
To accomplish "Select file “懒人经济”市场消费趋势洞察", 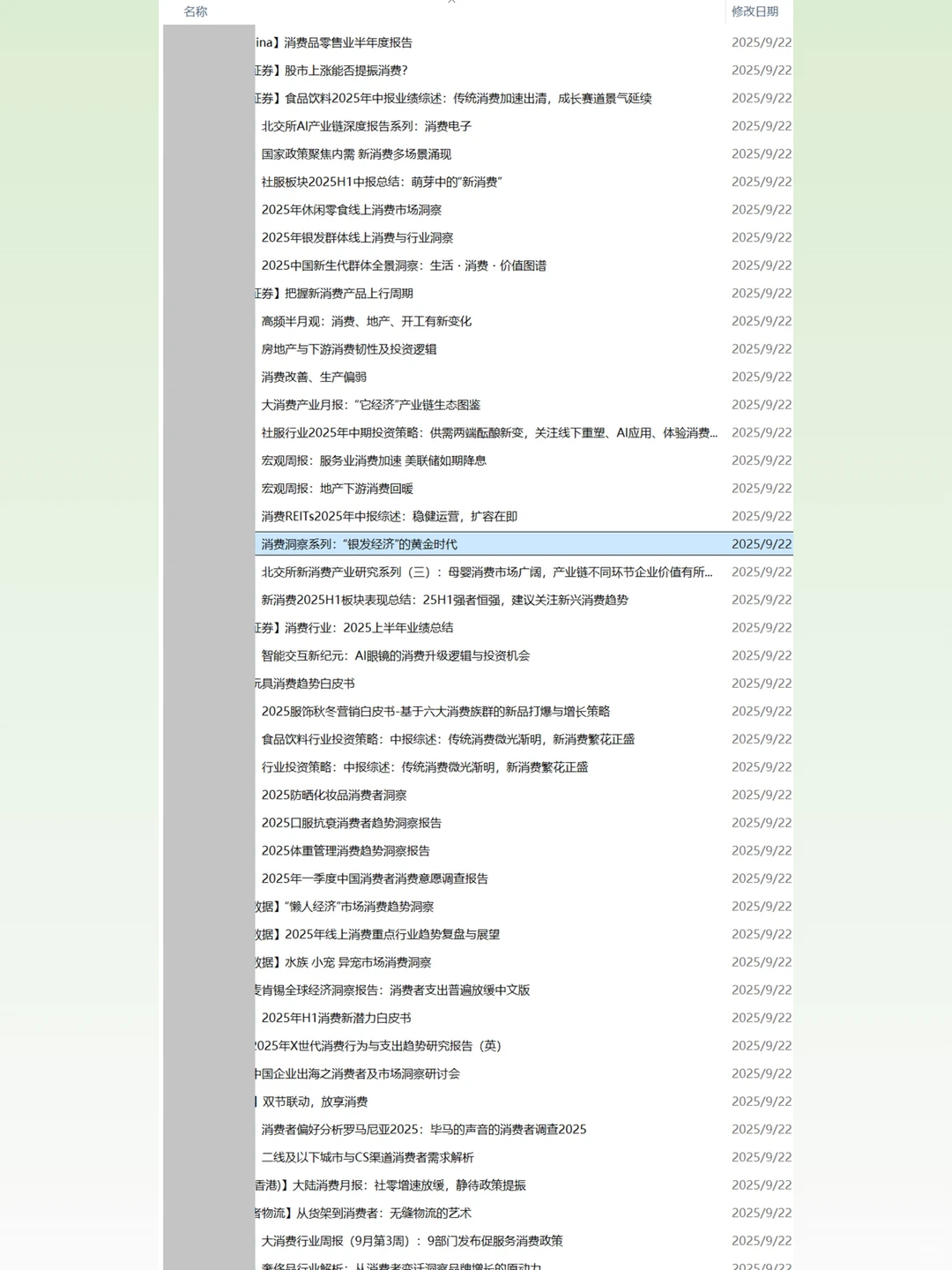I will [345, 907].
